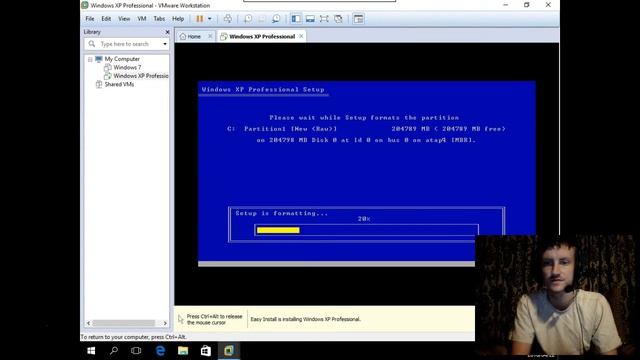Collapse the My Computer tree node
This screenshot has width=640, height=360.
pyautogui.click(x=90, y=60)
